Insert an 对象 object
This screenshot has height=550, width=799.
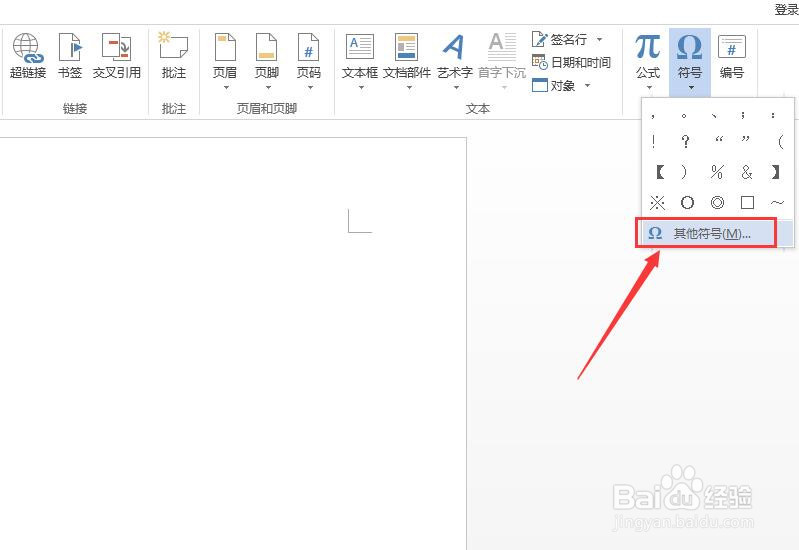point(554,86)
